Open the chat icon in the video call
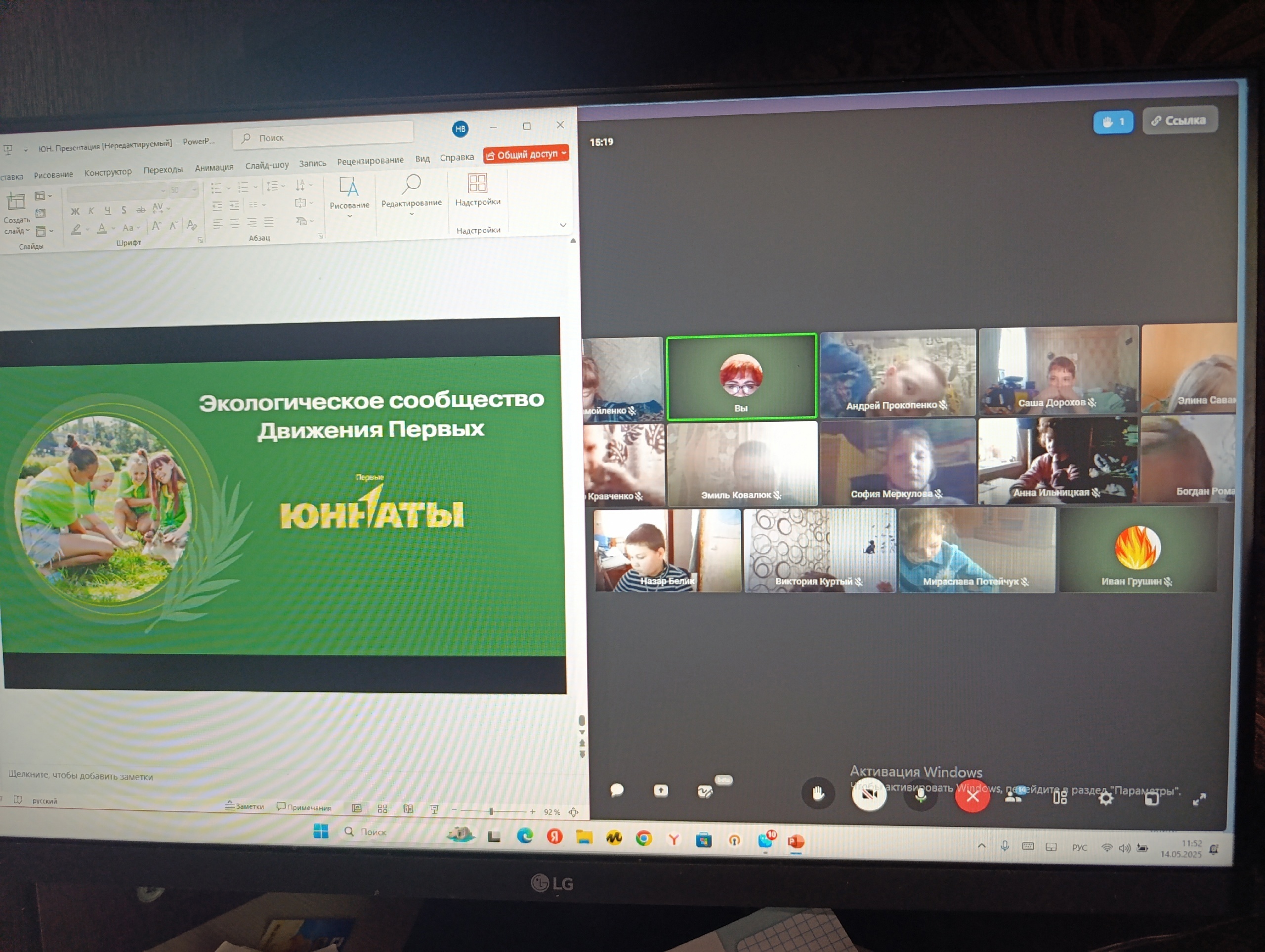Screen dimensions: 1265x952 [617, 789]
